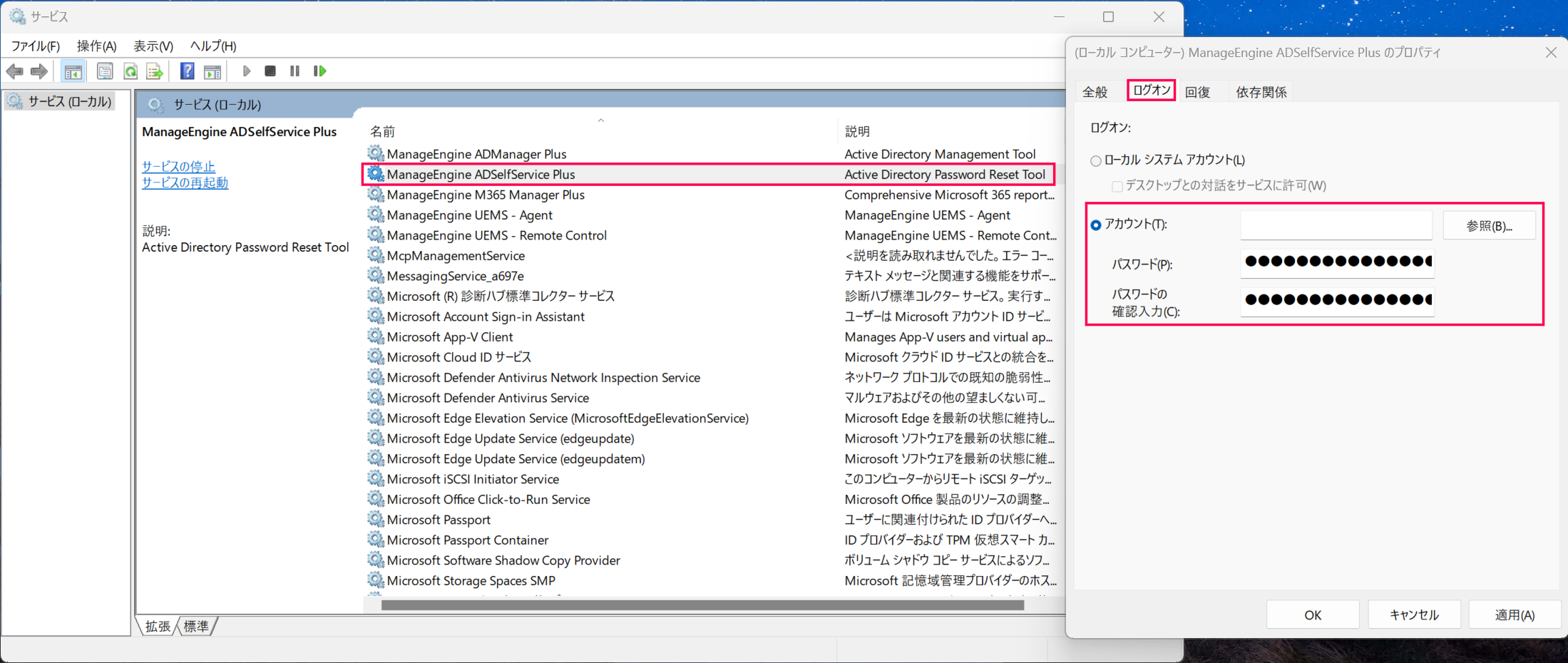Select Microsoft Defender Antivirus Network Inspection Service name
Screen dimensions: 1568x663
543,377
